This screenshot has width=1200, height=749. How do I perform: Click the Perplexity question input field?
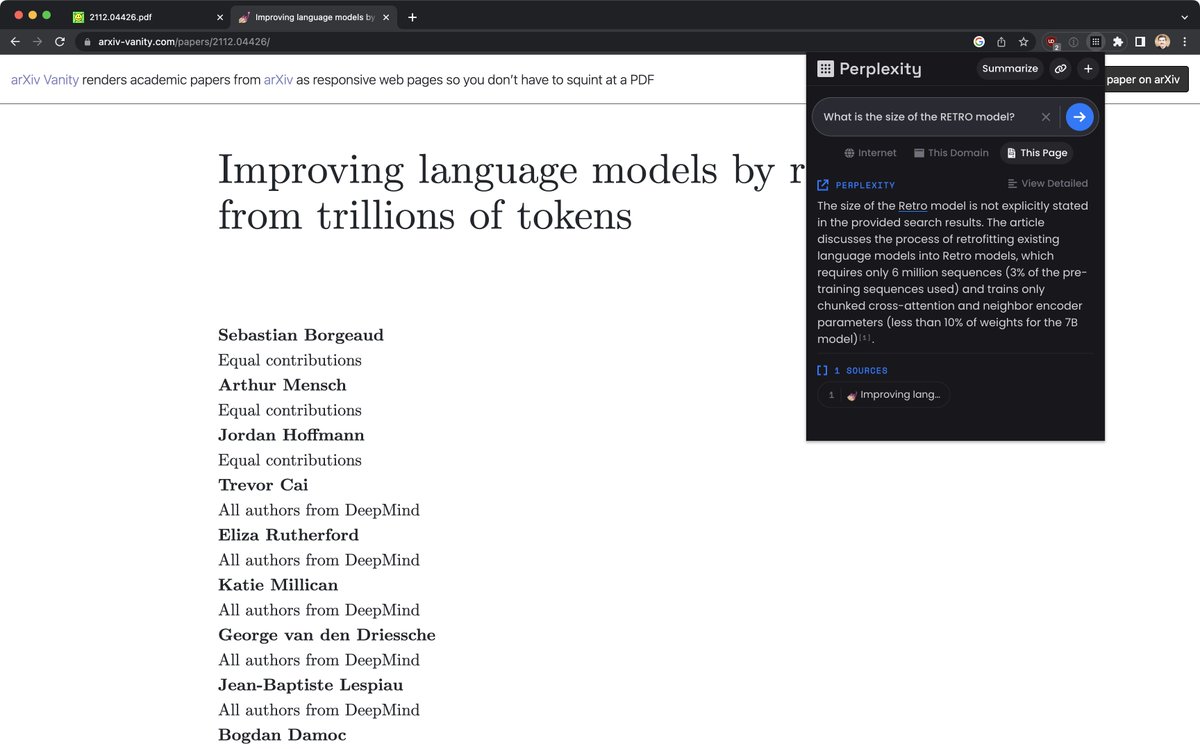pyautogui.click(x=925, y=117)
